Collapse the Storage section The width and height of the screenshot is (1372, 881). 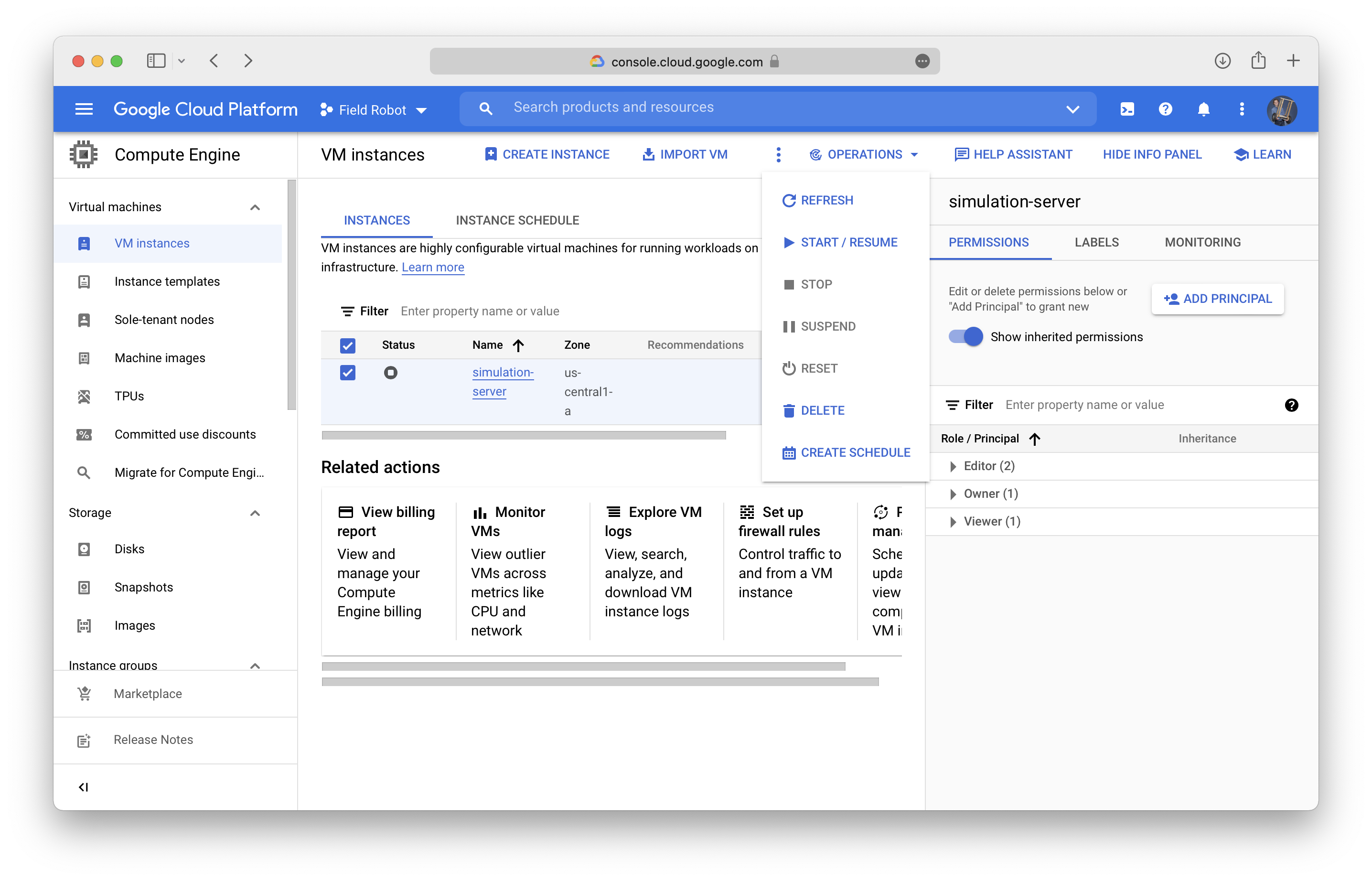tap(255, 513)
